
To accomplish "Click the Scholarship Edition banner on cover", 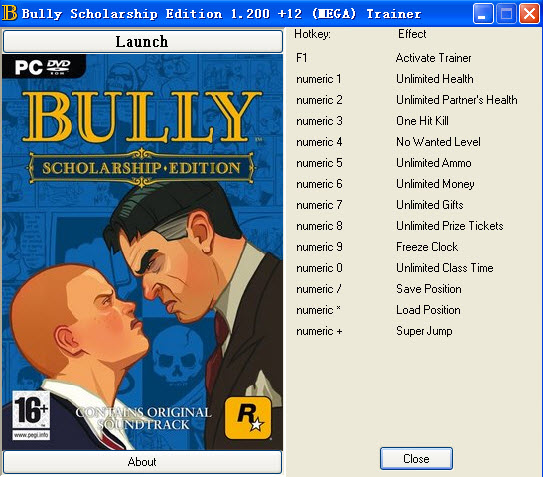I will pos(141,168).
